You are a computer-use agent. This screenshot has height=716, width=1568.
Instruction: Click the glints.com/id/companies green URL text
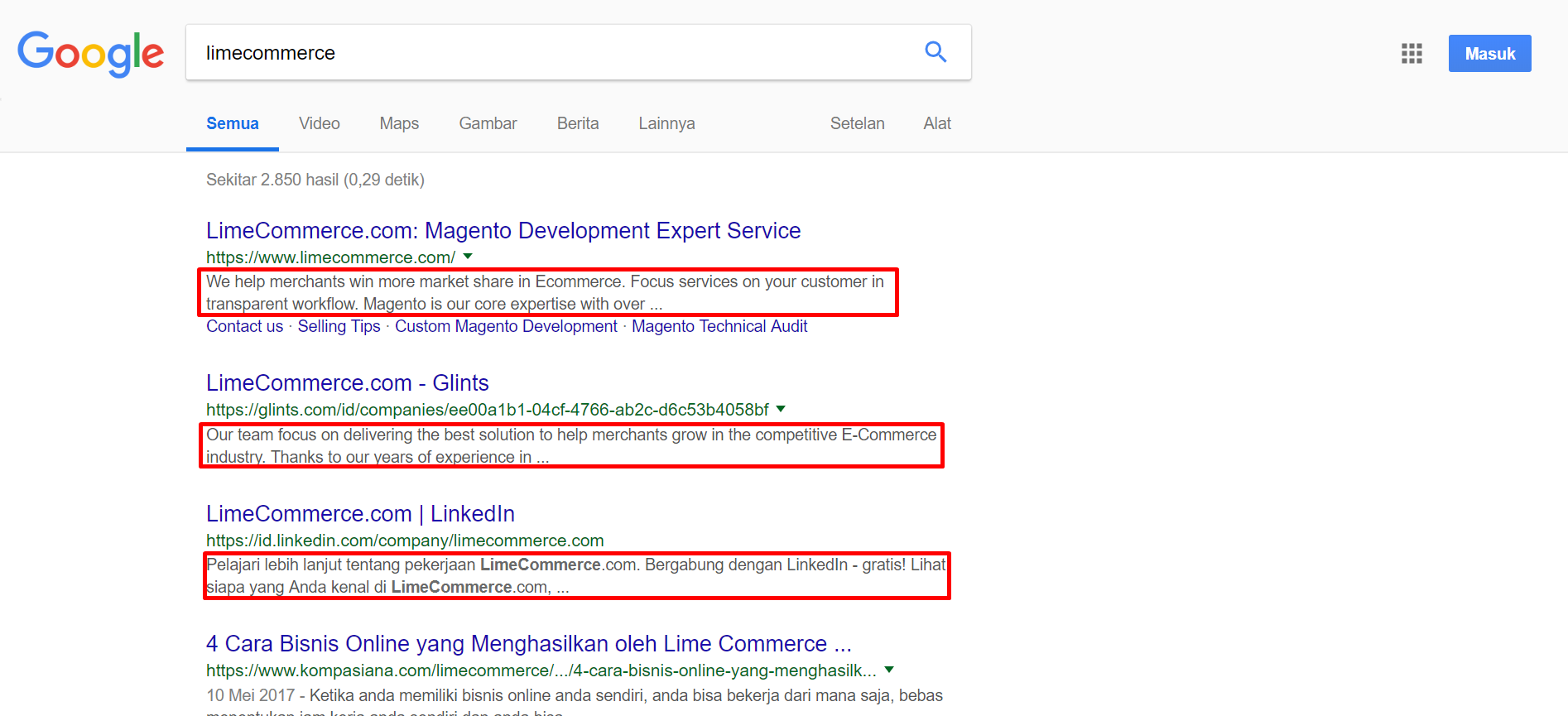point(488,410)
